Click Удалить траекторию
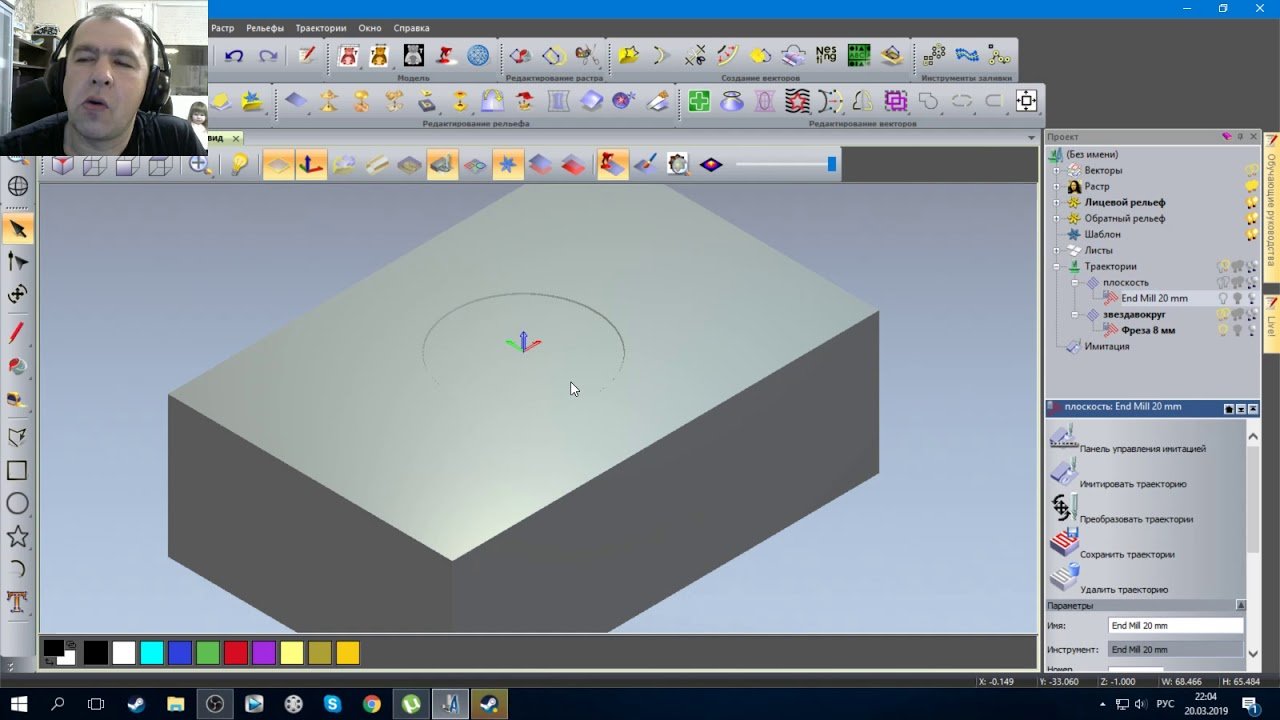Image resolution: width=1280 pixels, height=720 pixels. pos(1123,589)
